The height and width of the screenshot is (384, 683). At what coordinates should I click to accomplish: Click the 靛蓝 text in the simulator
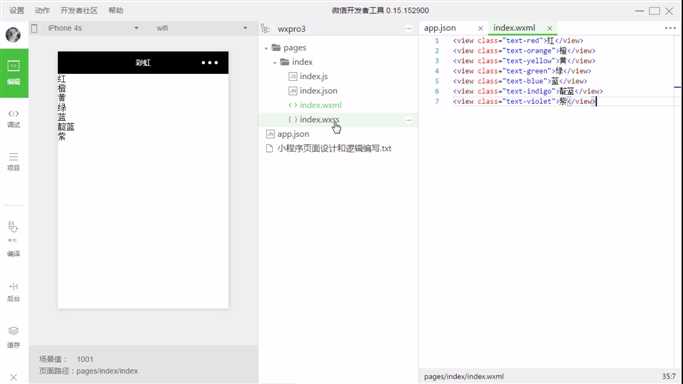(x=66, y=127)
